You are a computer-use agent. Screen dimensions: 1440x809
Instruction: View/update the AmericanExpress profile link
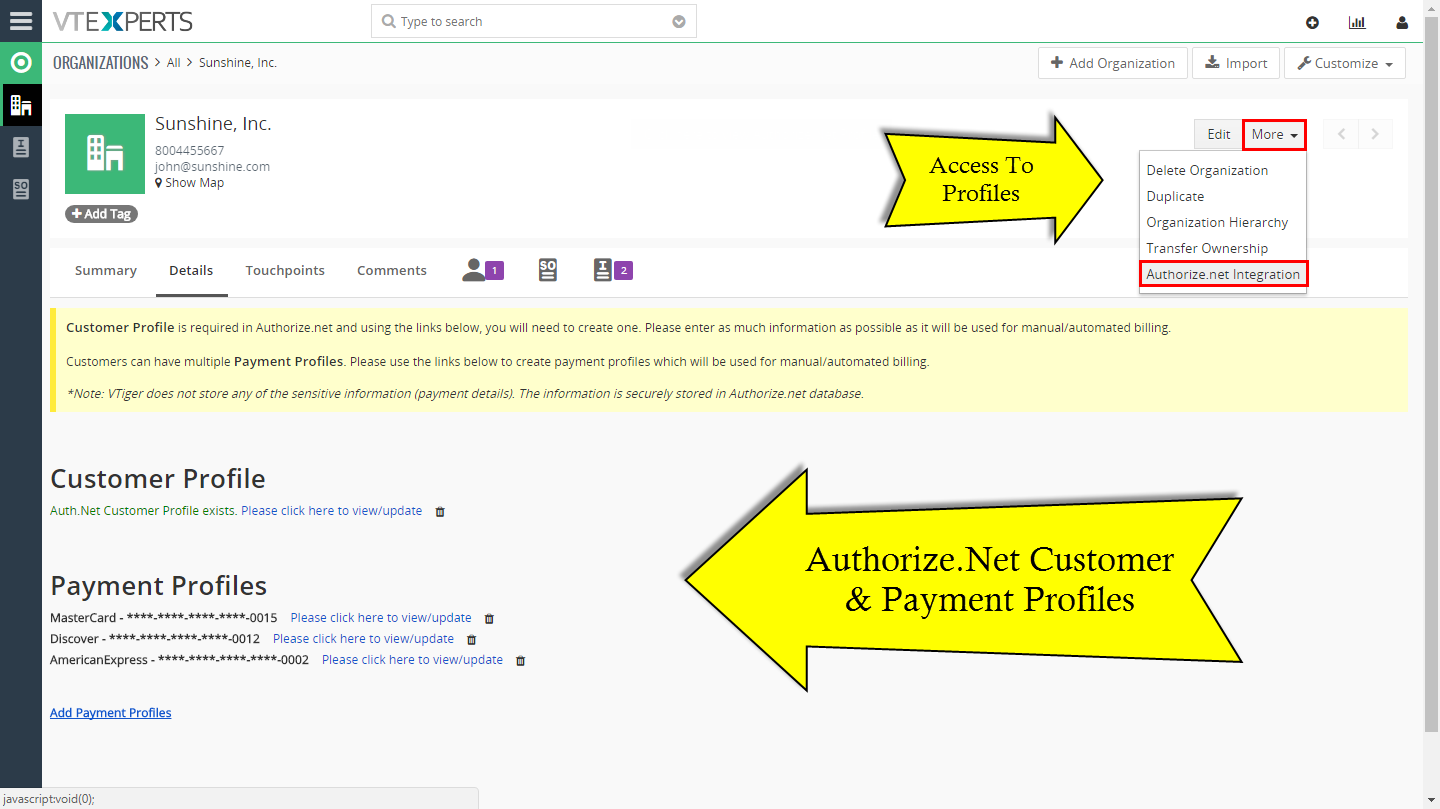412,660
